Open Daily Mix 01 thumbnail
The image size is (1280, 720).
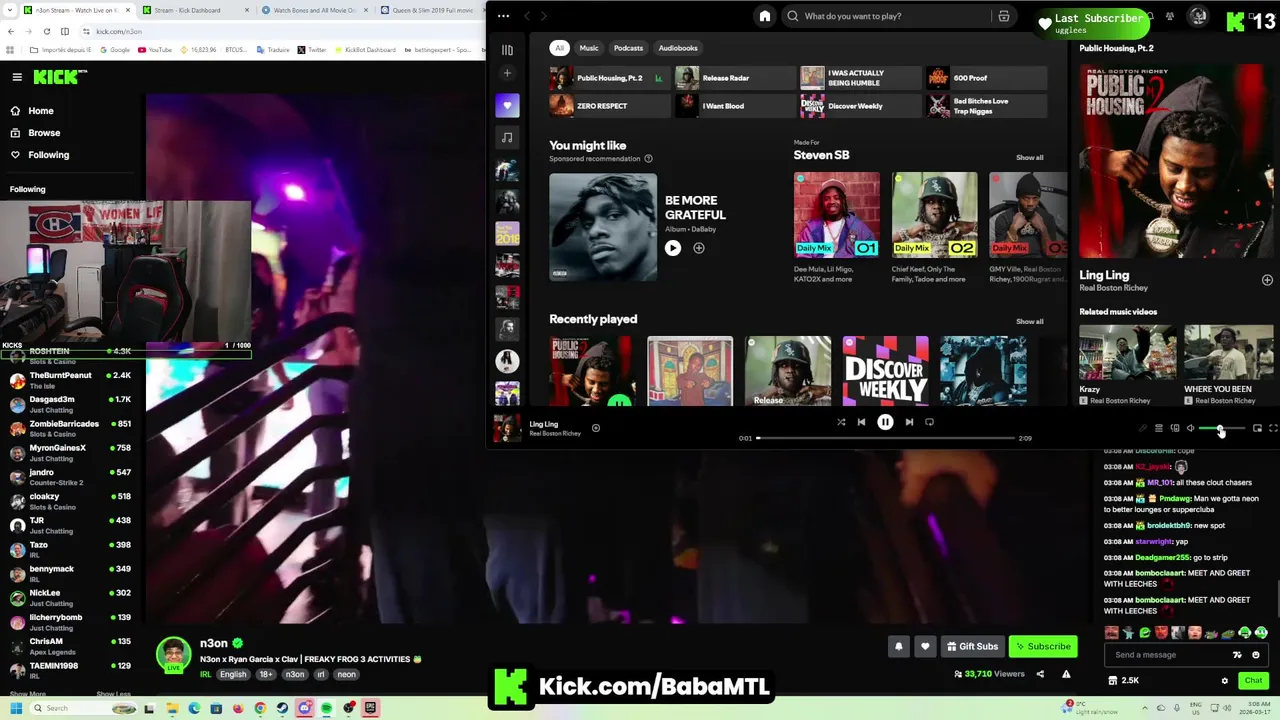[x=837, y=214]
